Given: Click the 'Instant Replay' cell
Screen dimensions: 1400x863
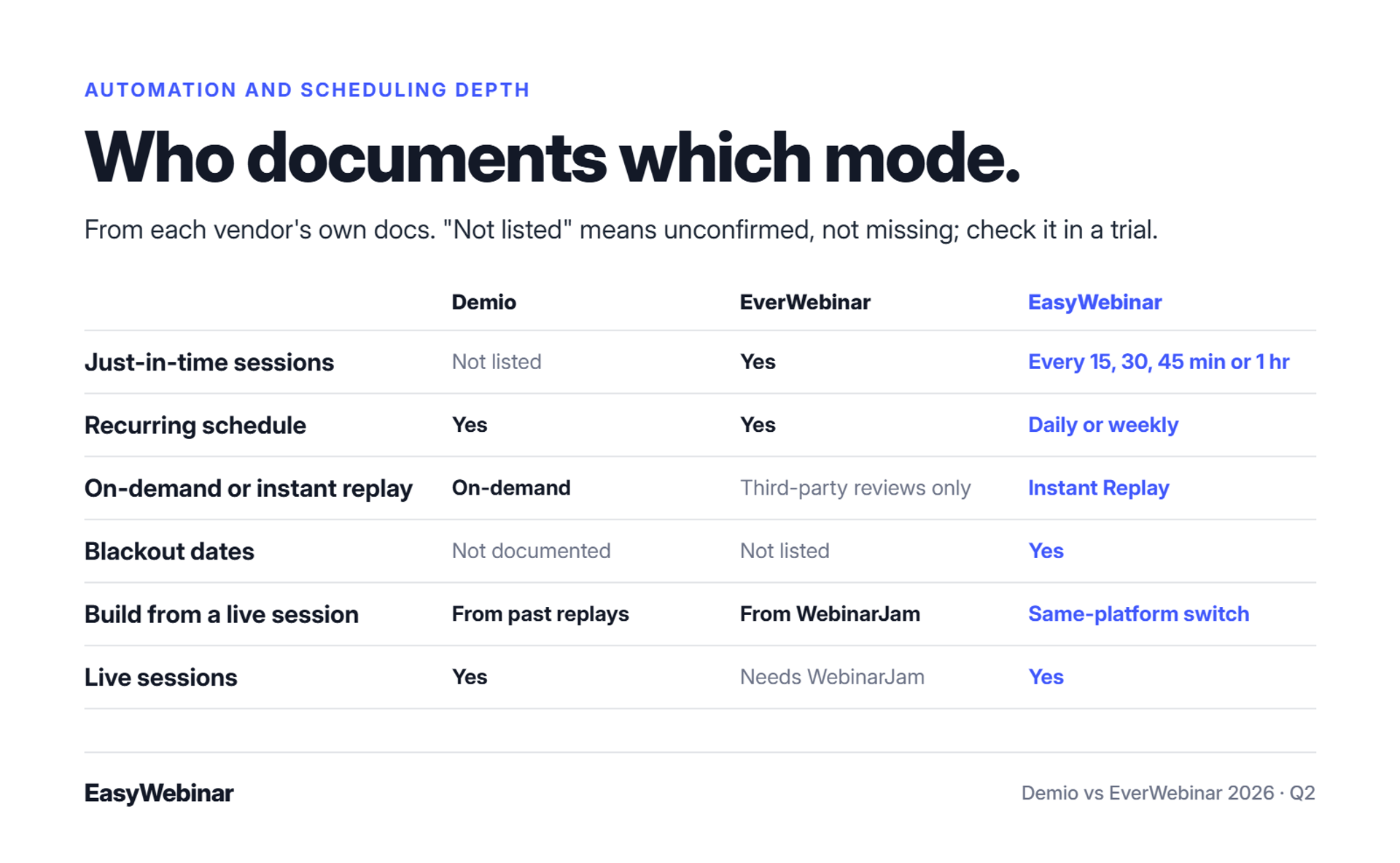Looking at the screenshot, I should (x=1098, y=488).
